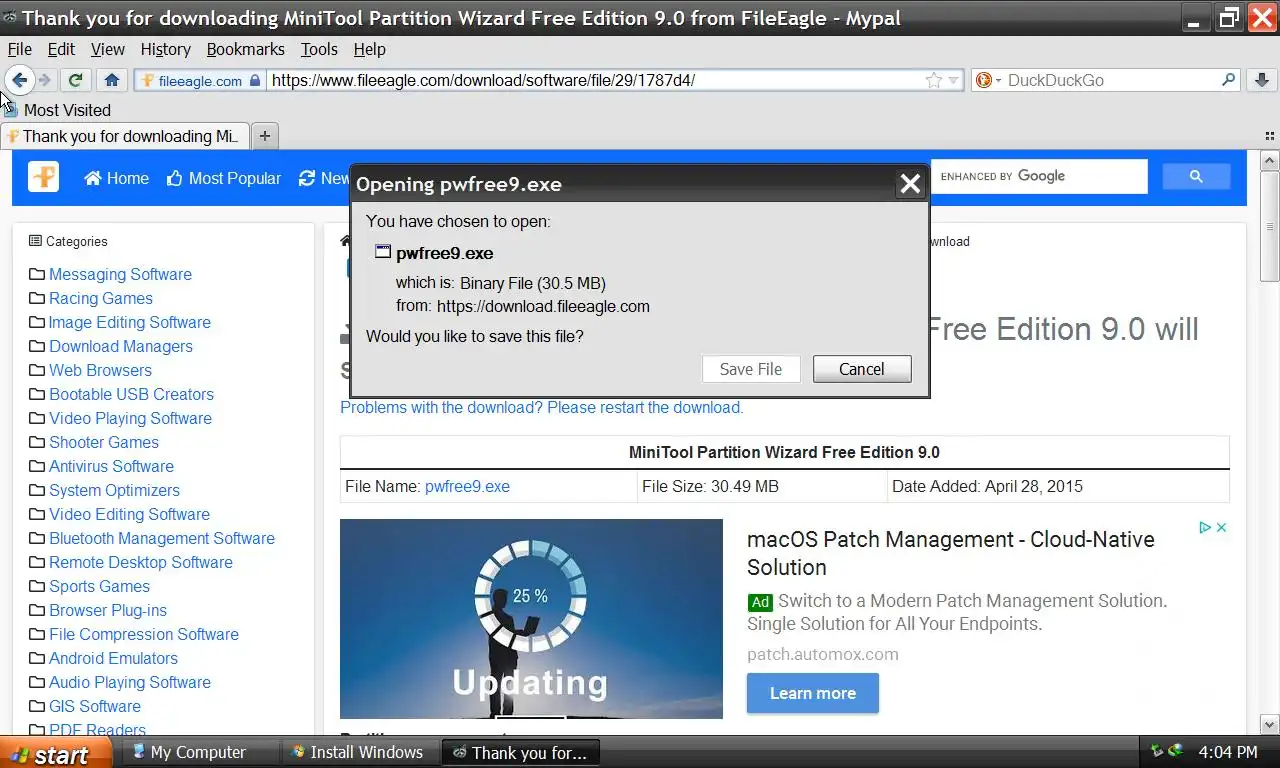Open the DuckDuckGo search engine selector icon
Image resolution: width=1280 pixels, height=768 pixels.
pyautogui.click(x=987, y=80)
